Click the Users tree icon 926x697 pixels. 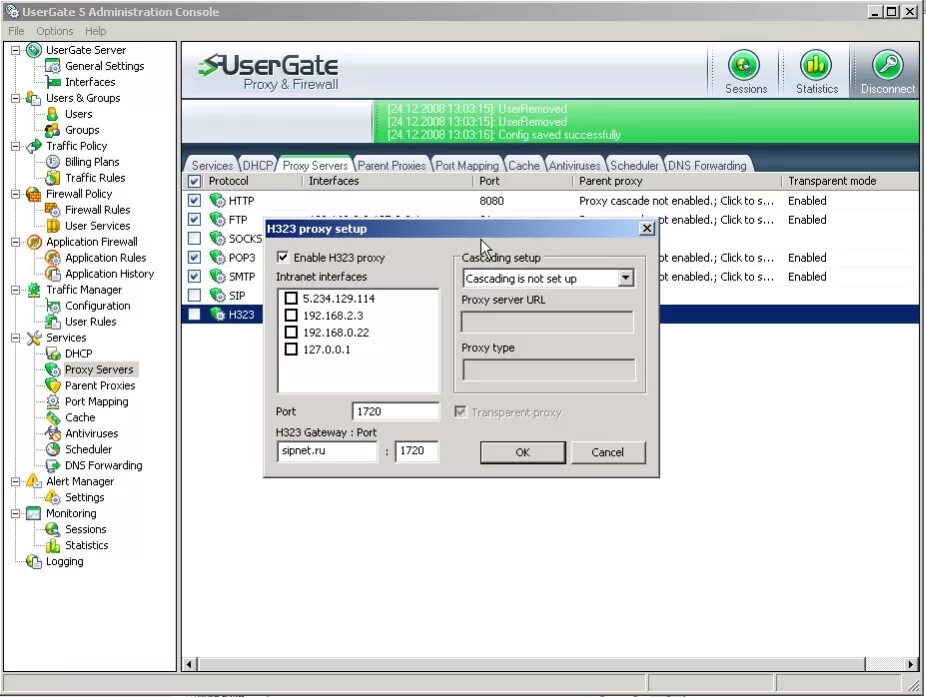53,114
